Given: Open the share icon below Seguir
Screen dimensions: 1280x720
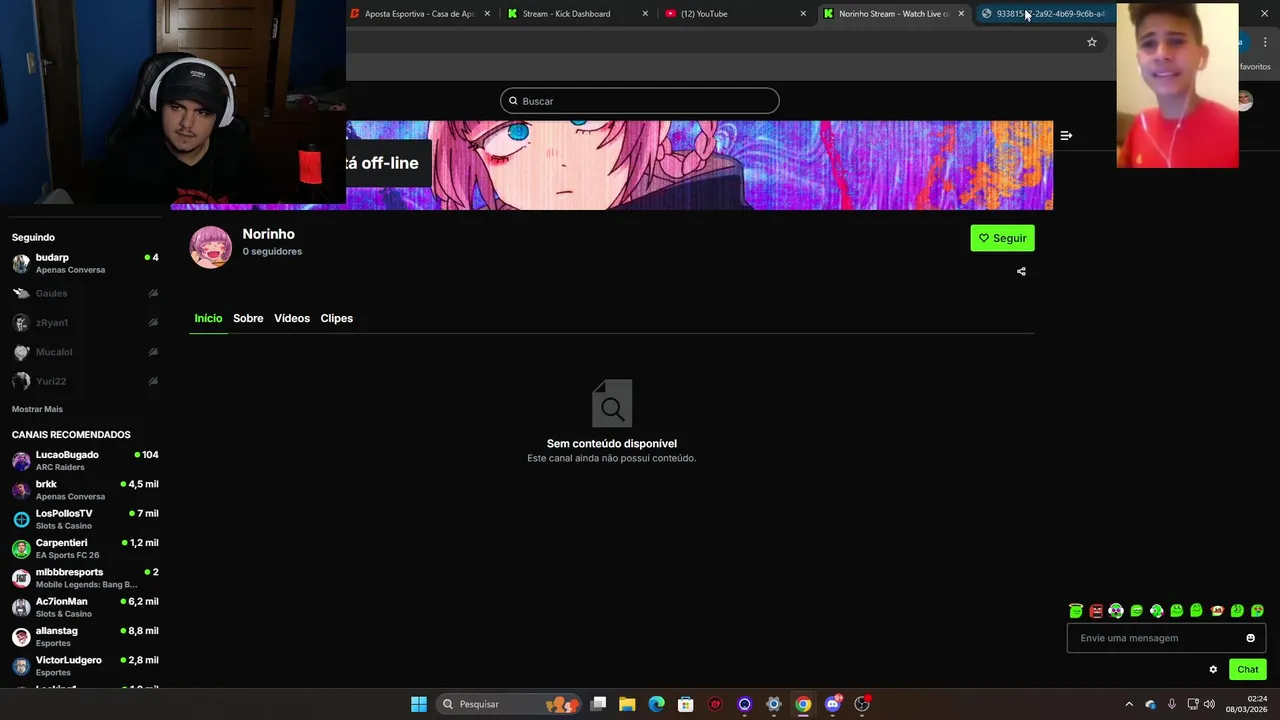Looking at the screenshot, I should (1021, 271).
